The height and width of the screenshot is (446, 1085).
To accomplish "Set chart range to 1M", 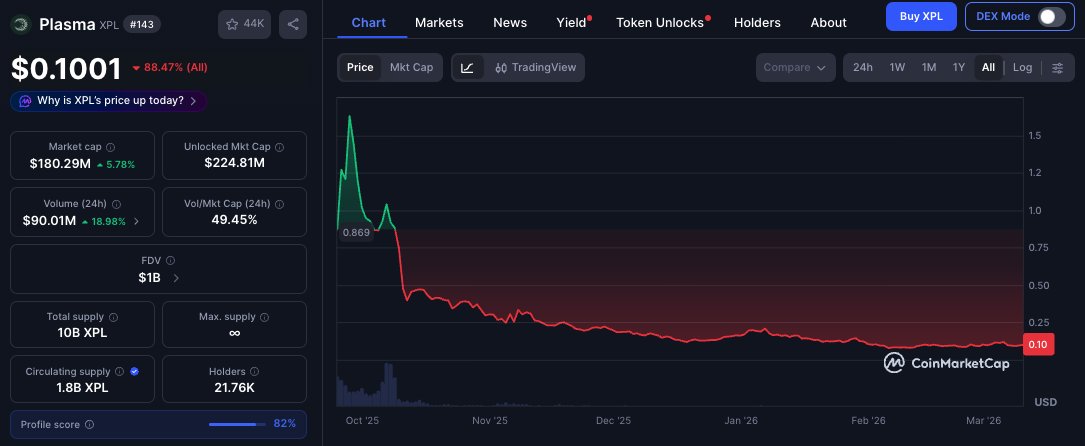I will (x=929, y=68).
